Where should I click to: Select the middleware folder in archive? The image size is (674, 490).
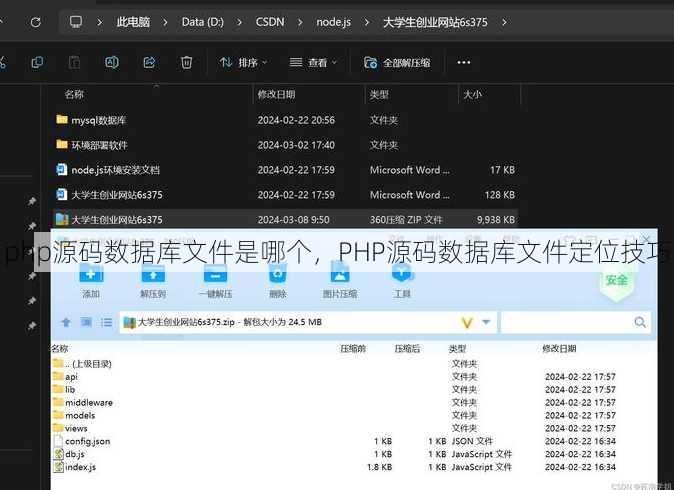354,402
